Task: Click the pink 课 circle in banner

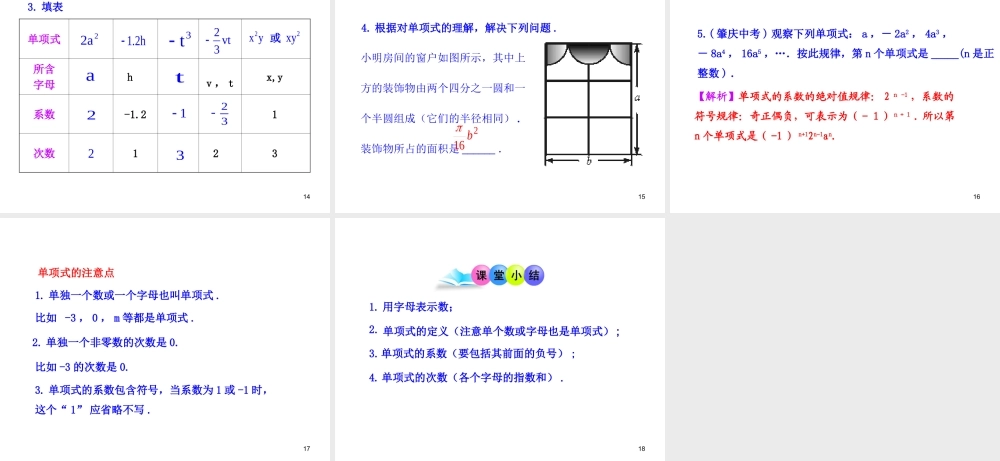Action: coord(480,276)
